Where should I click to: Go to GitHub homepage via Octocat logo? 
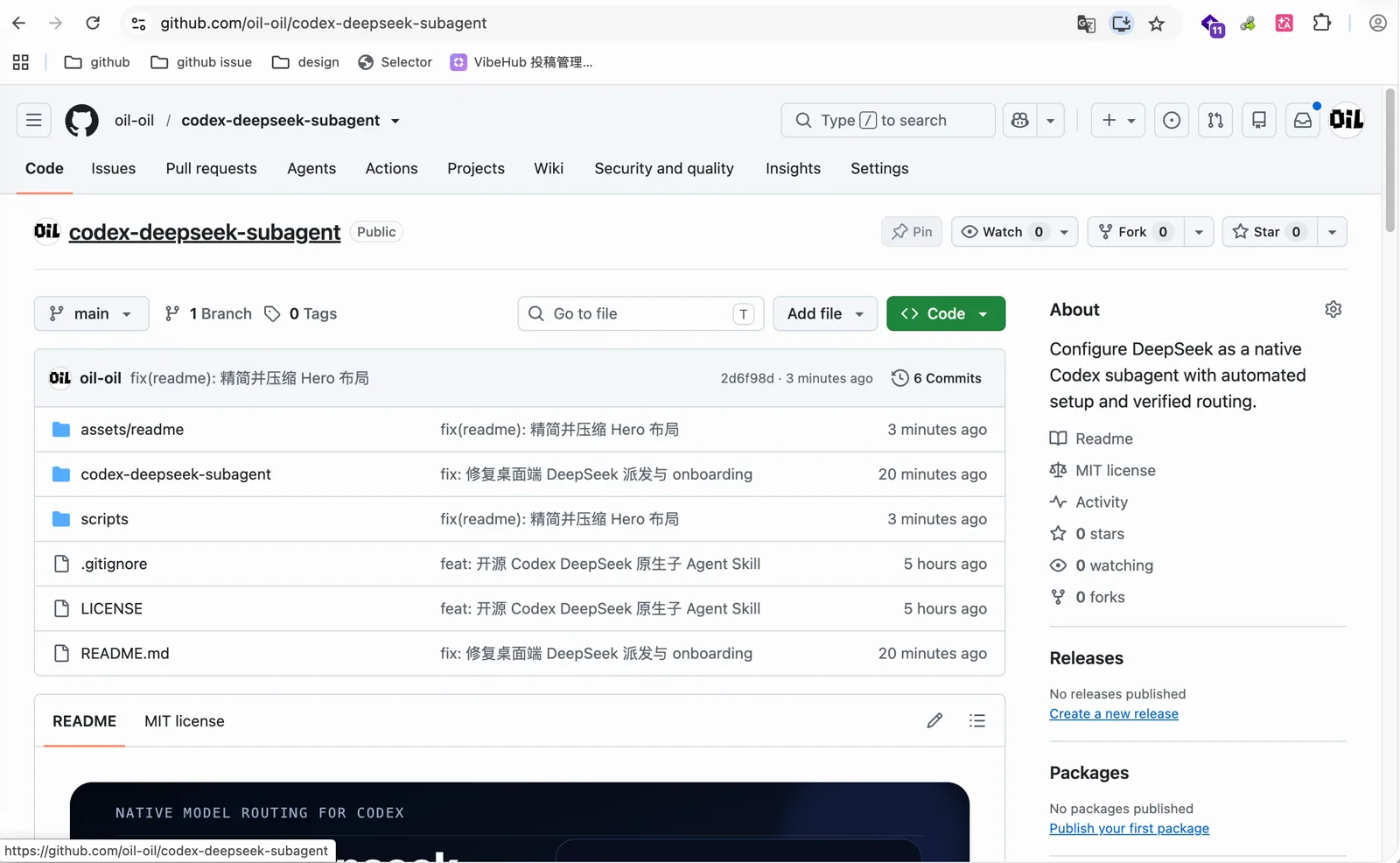[x=81, y=120]
